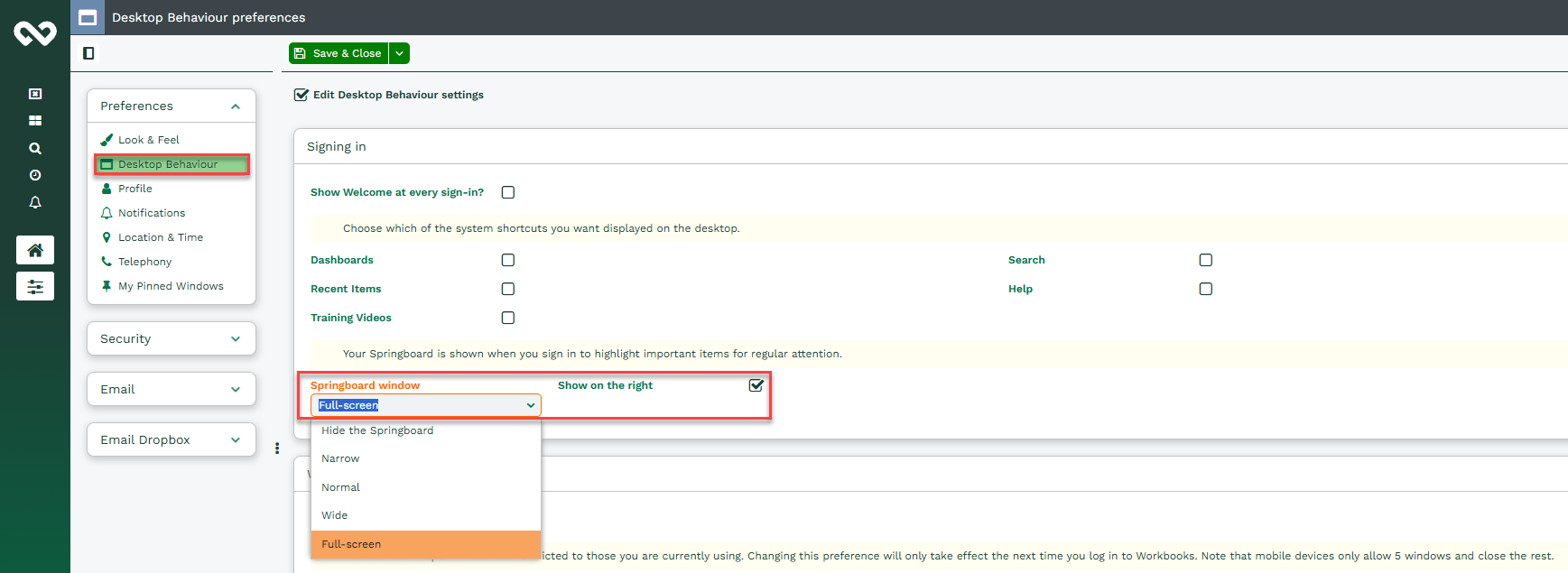
Task: Open the search magnifier in sidebar
Action: pos(35,148)
